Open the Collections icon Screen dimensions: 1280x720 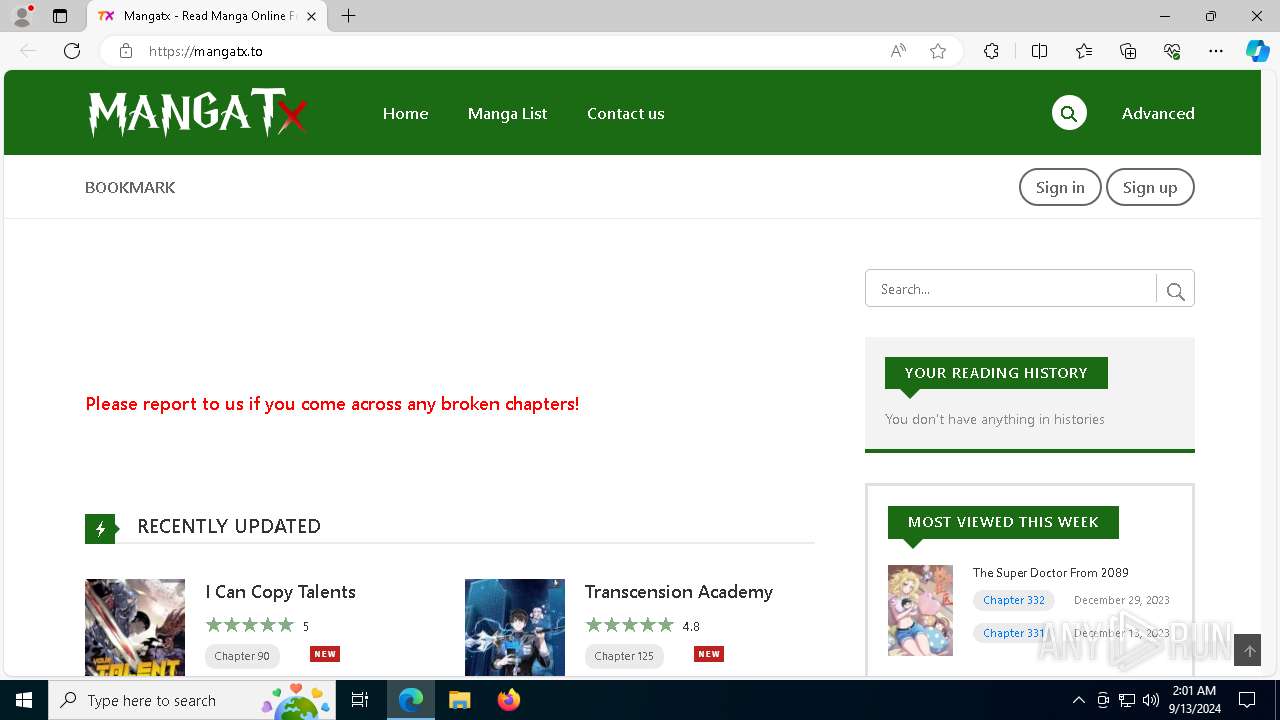(1128, 51)
